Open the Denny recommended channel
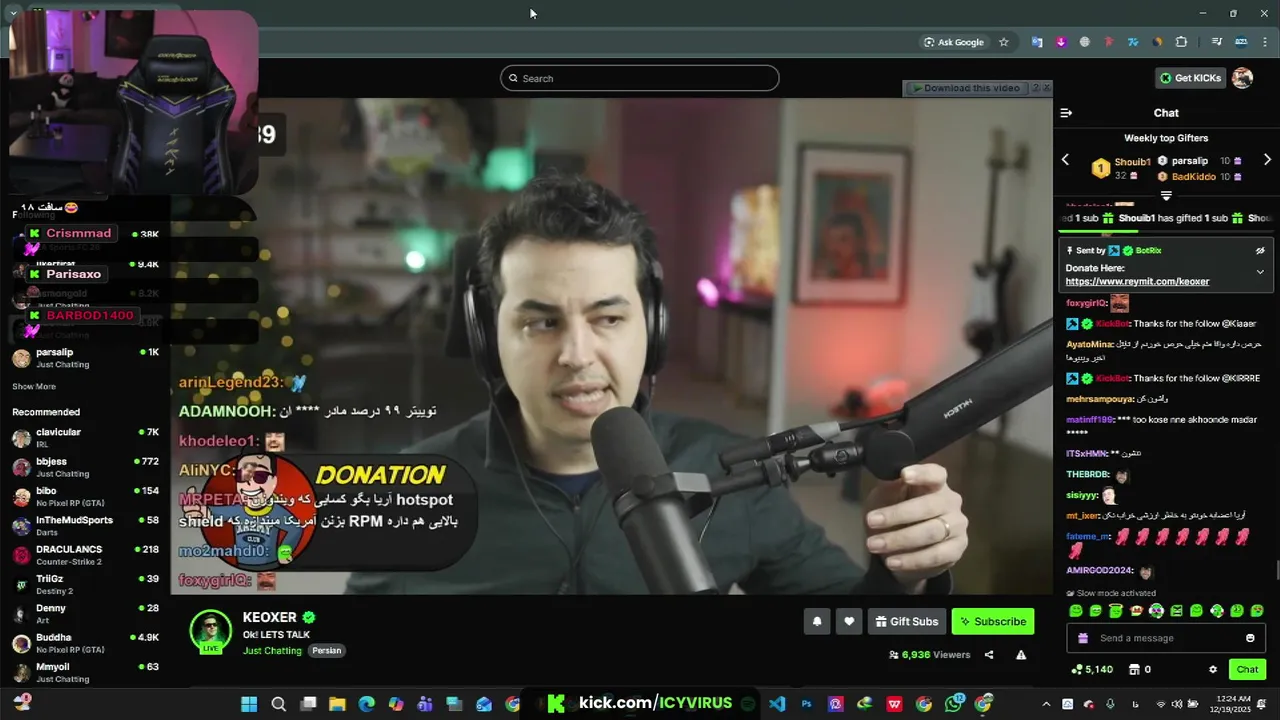The width and height of the screenshot is (1280, 720). [85, 613]
